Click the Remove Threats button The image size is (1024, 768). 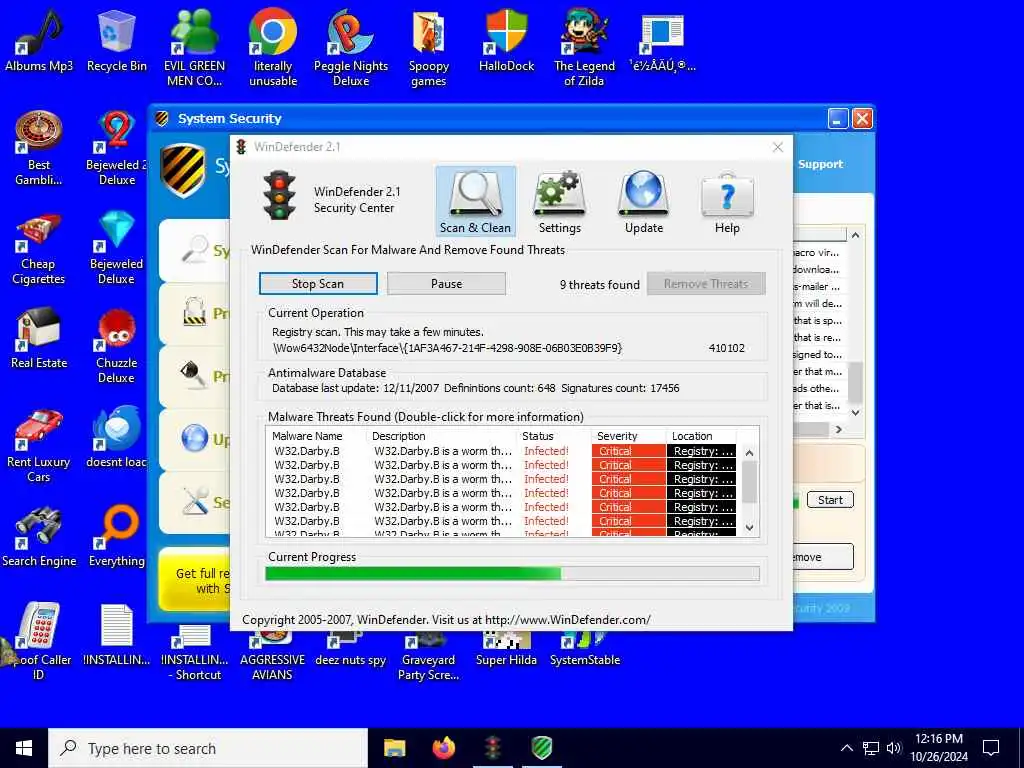[x=706, y=283]
